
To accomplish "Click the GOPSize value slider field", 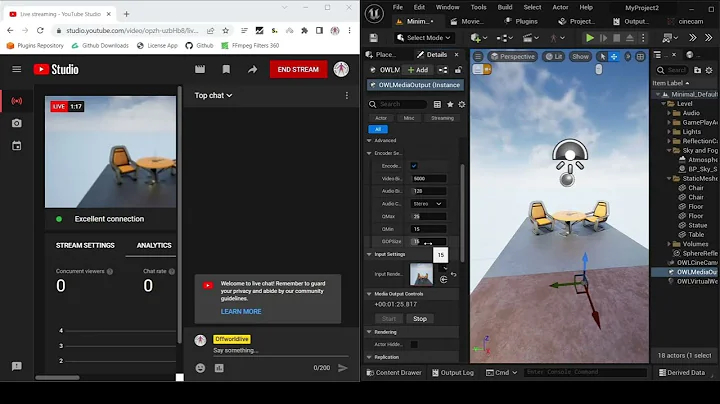I will [428, 241].
